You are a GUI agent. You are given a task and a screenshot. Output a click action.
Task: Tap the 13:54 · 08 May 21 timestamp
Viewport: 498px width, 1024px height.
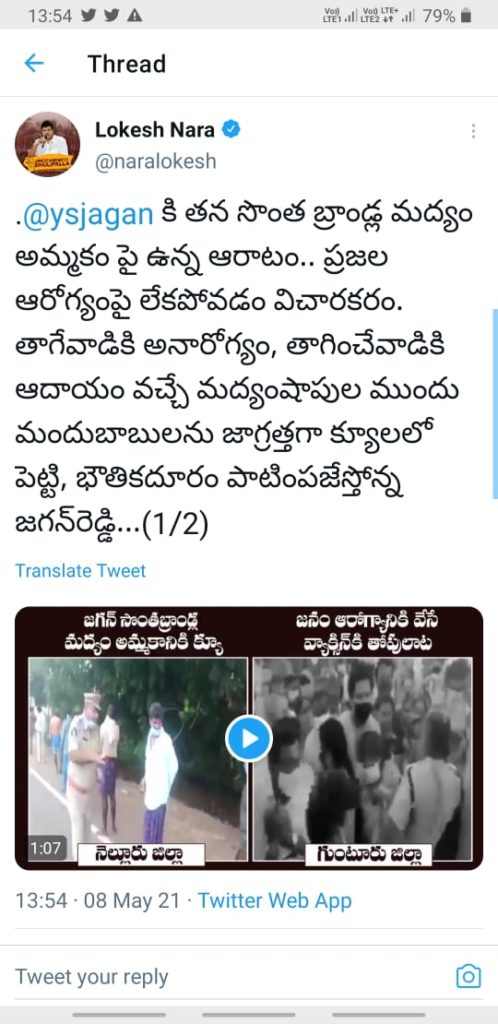click(x=97, y=901)
